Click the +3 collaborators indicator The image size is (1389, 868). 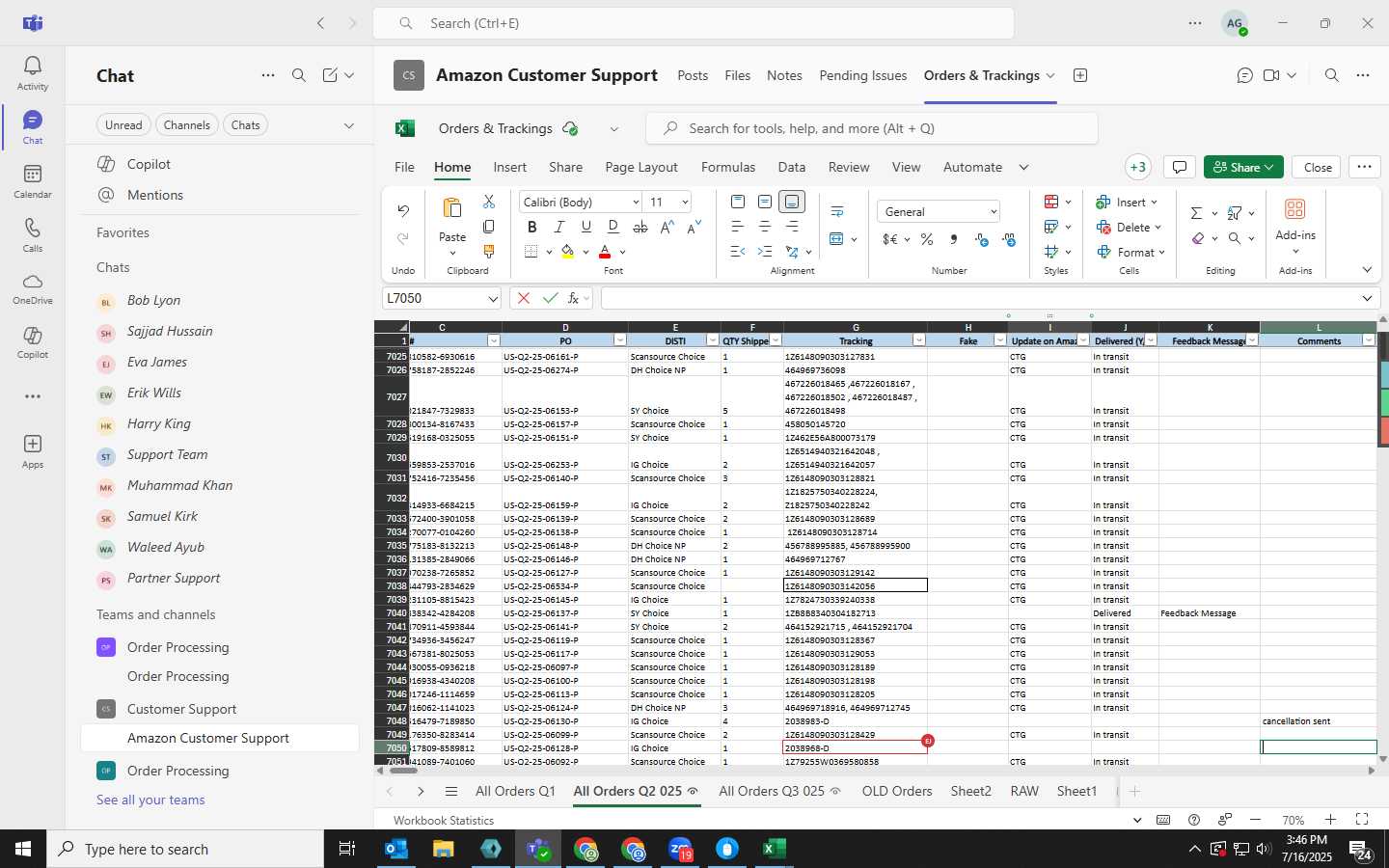(x=1138, y=167)
